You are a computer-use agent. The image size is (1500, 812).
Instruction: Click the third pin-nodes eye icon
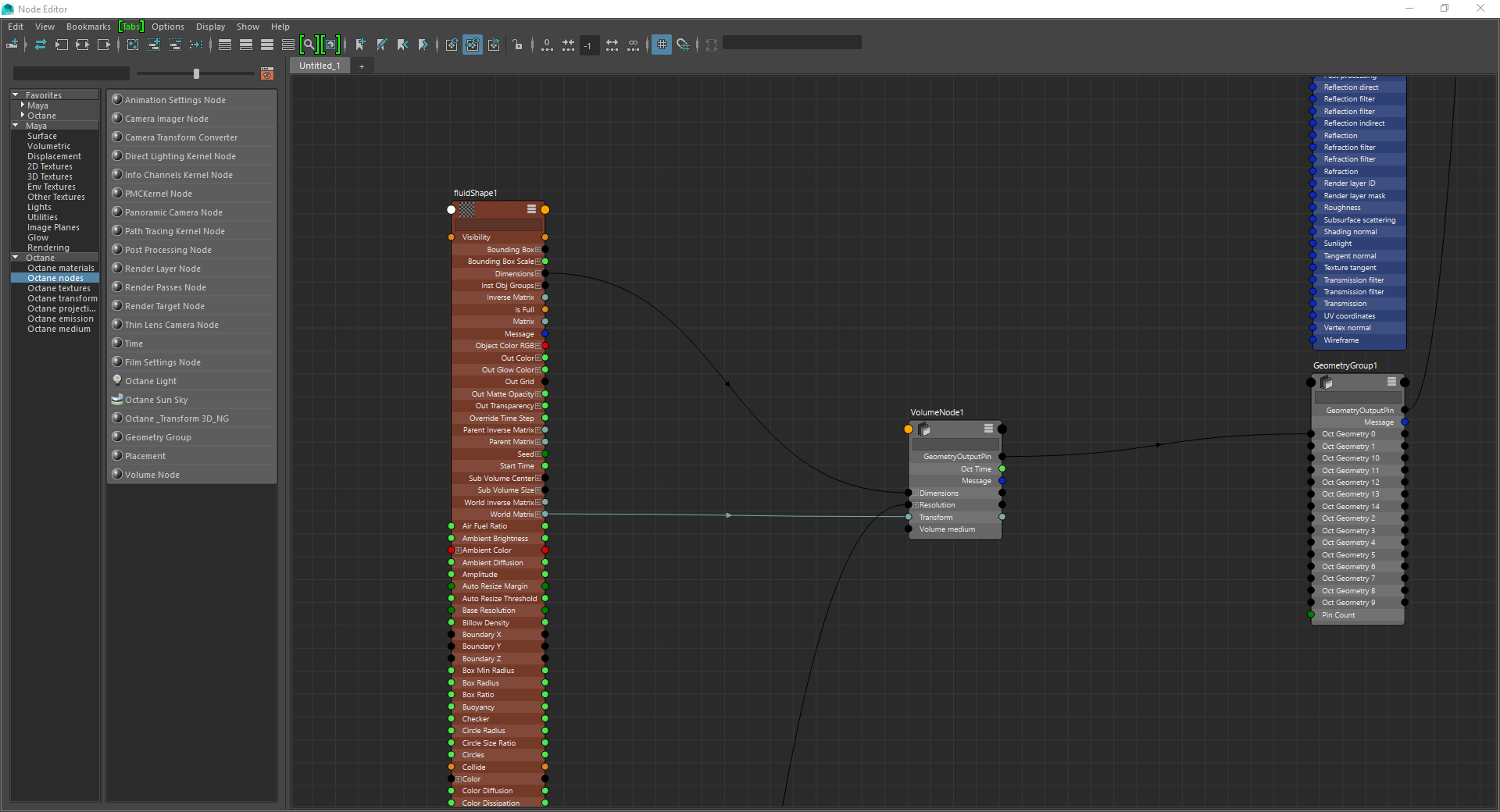coord(494,45)
